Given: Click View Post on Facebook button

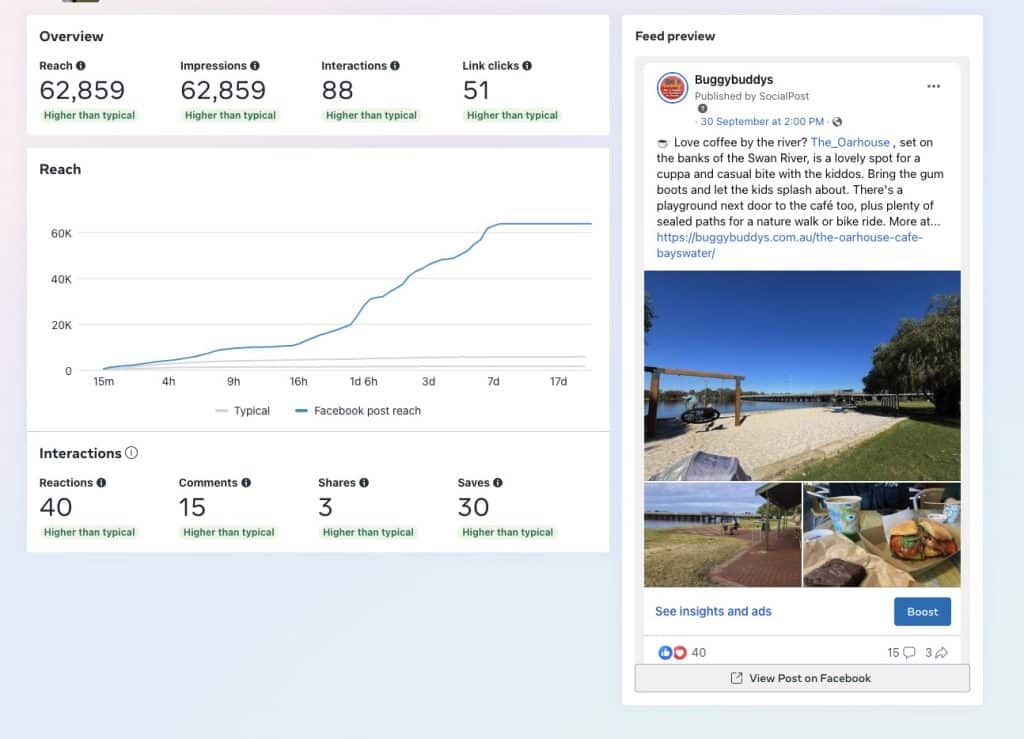Looking at the screenshot, I should coord(802,678).
